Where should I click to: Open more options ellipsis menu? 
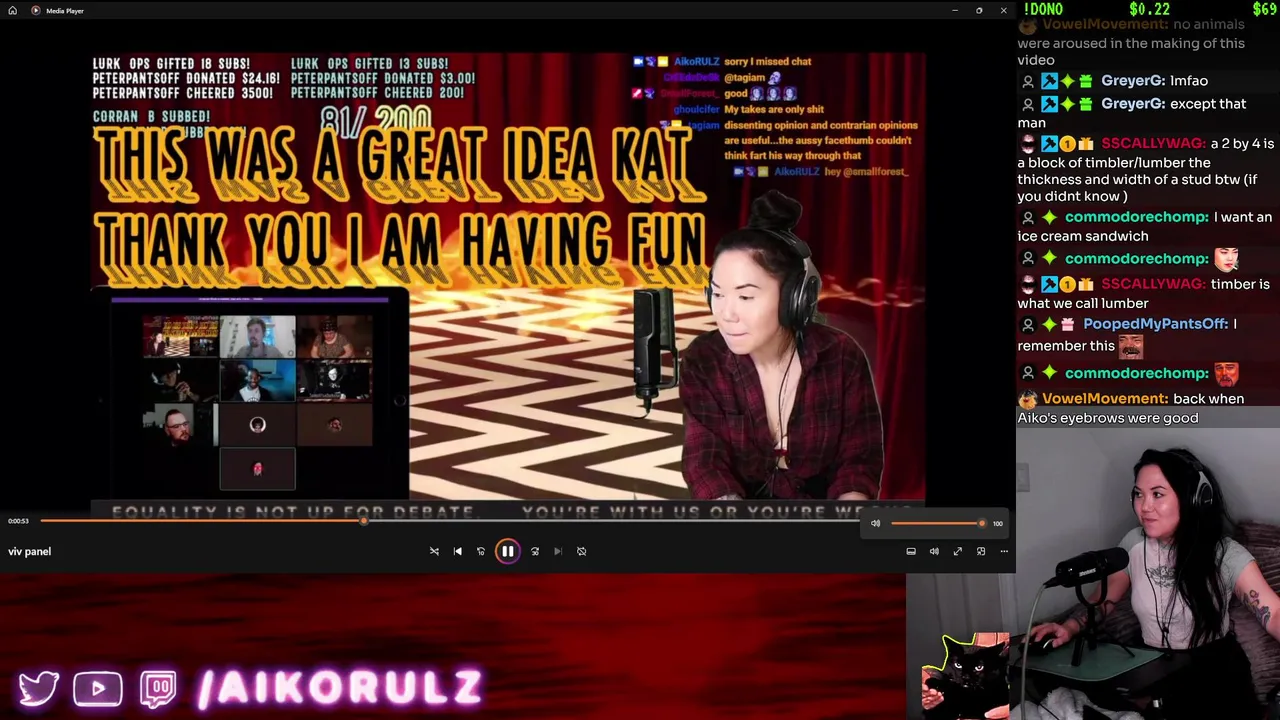[x=1004, y=551]
